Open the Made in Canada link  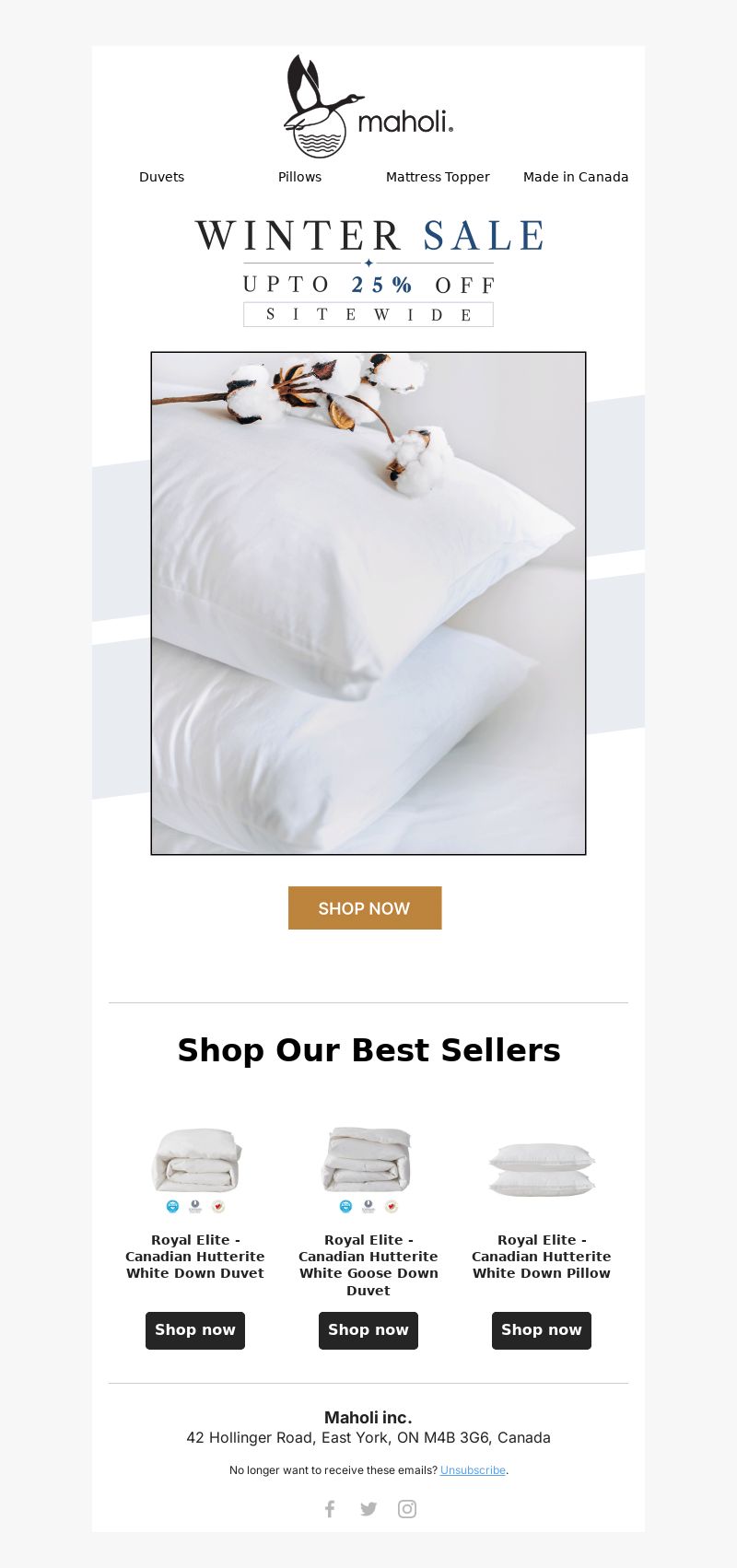pos(576,177)
